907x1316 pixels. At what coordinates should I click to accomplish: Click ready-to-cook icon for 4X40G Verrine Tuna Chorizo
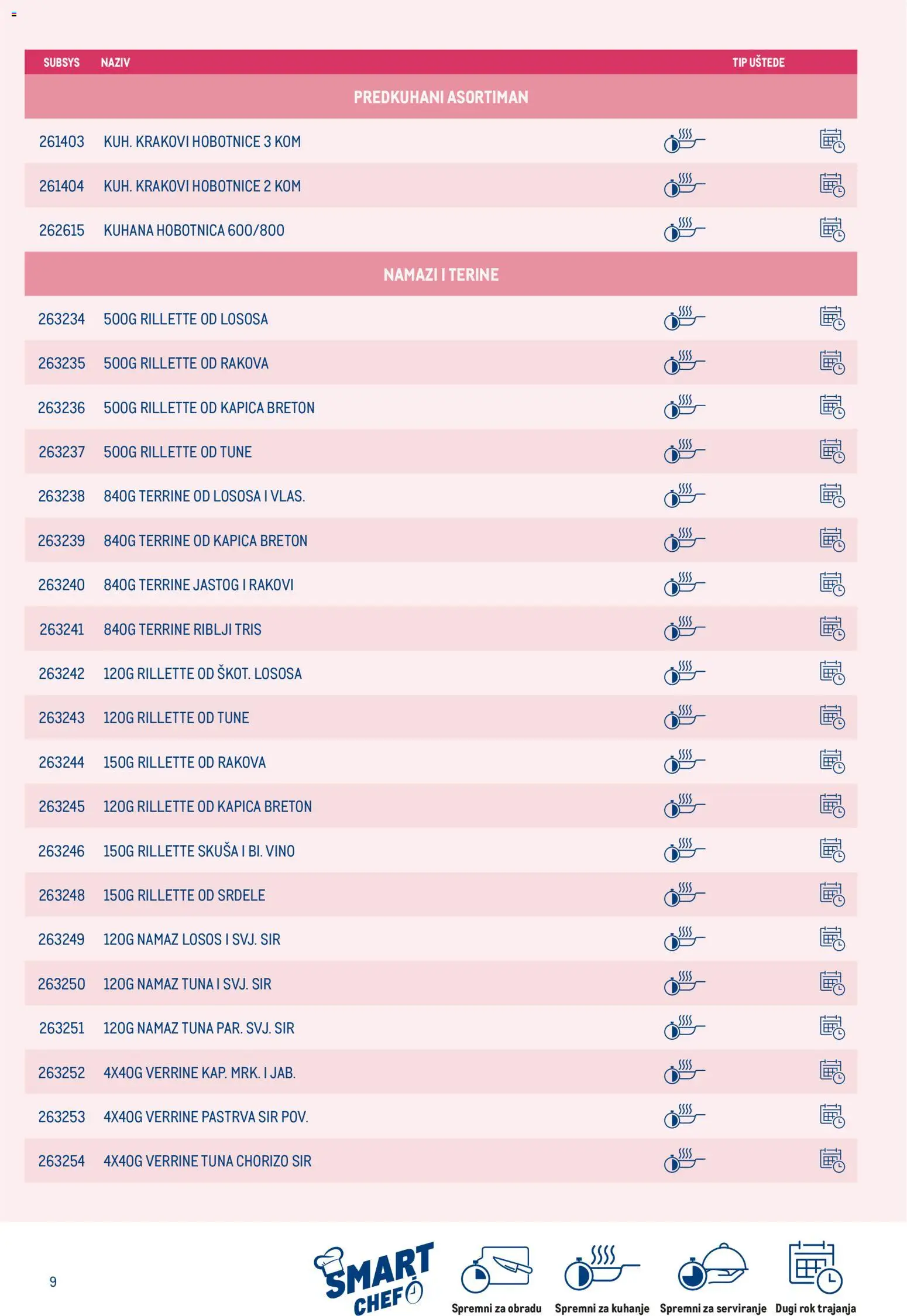684,1160
